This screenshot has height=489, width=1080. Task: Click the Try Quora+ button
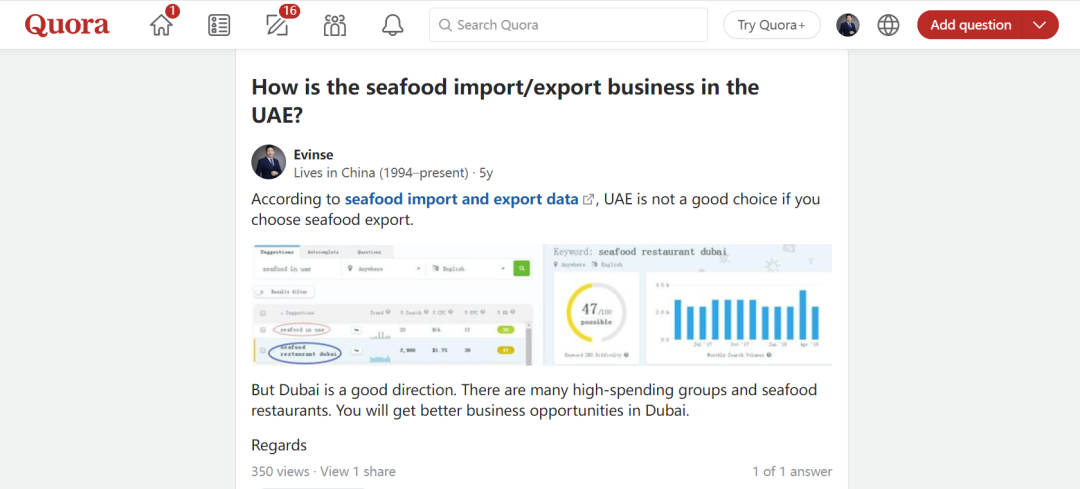771,25
